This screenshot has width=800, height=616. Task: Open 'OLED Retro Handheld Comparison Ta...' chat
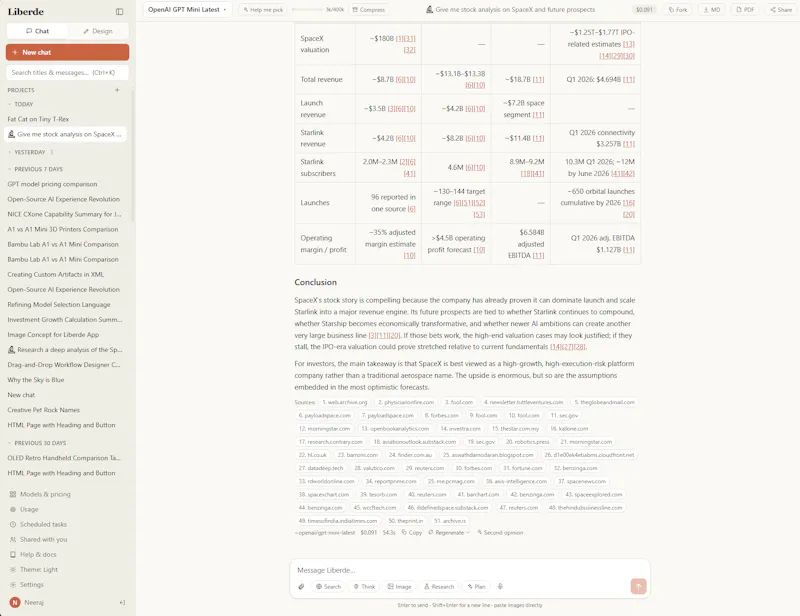coord(64,458)
